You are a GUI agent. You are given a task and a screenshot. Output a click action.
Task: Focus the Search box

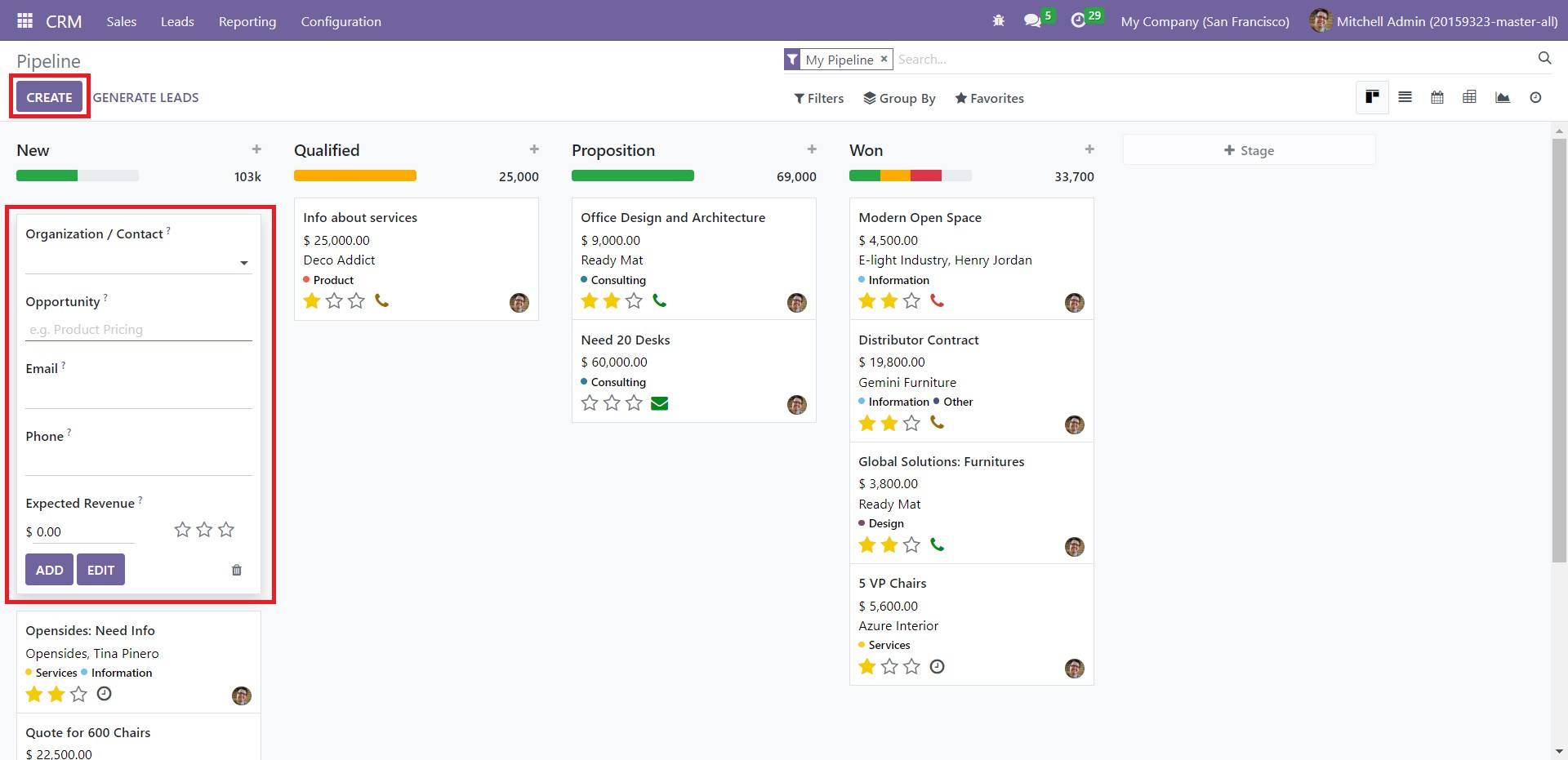1213,59
